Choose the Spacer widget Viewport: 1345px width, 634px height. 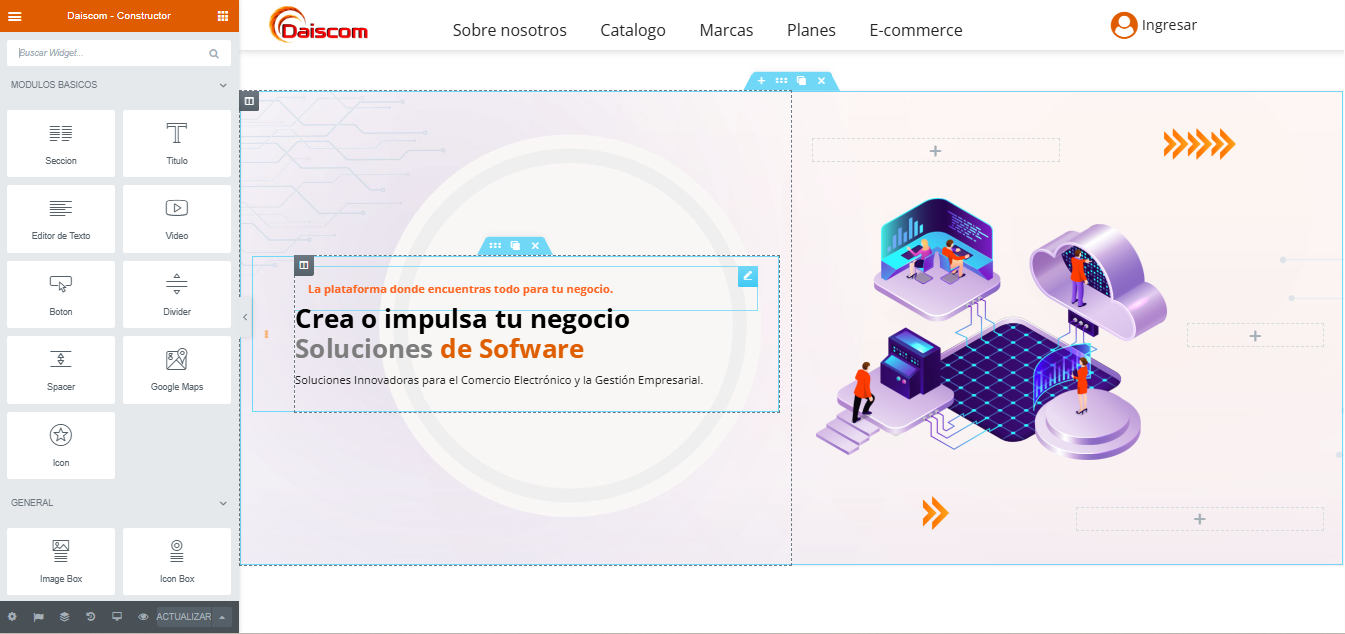click(x=61, y=369)
